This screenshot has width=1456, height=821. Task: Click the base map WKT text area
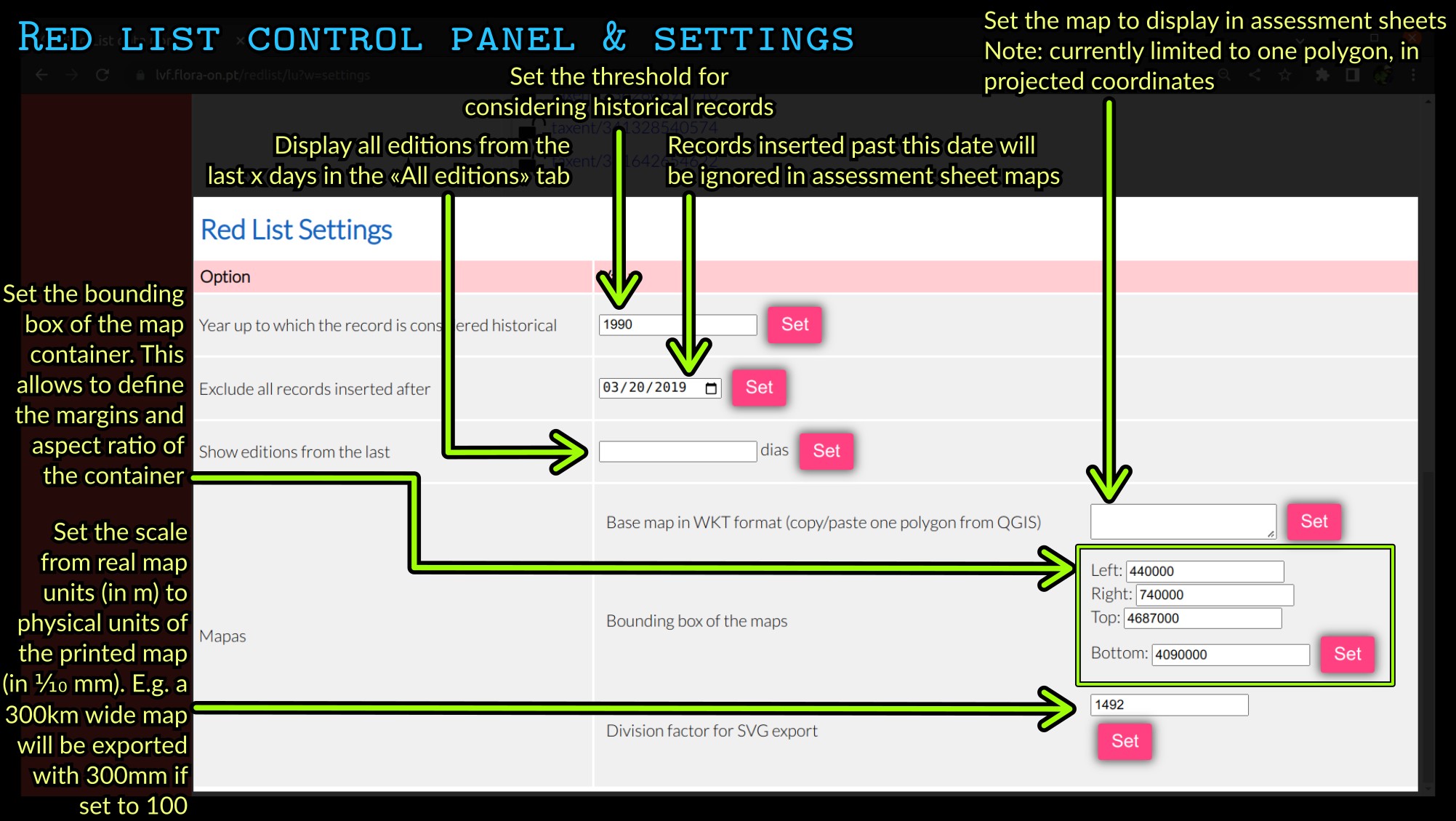(1185, 520)
